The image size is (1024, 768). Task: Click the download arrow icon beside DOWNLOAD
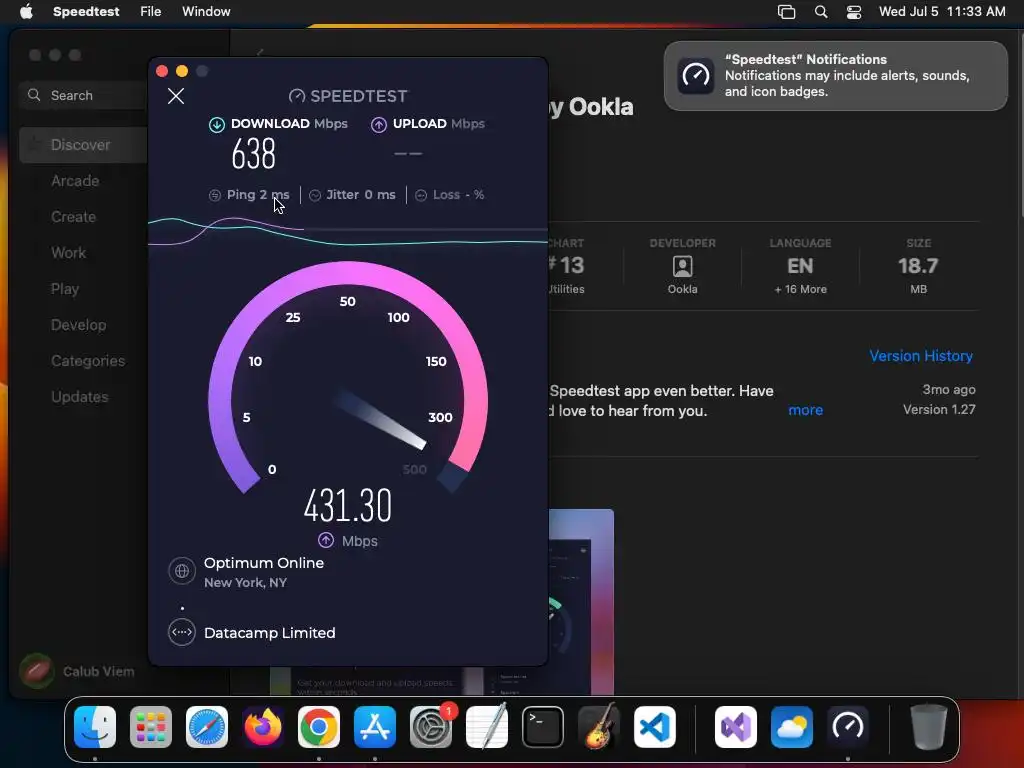tap(217, 124)
